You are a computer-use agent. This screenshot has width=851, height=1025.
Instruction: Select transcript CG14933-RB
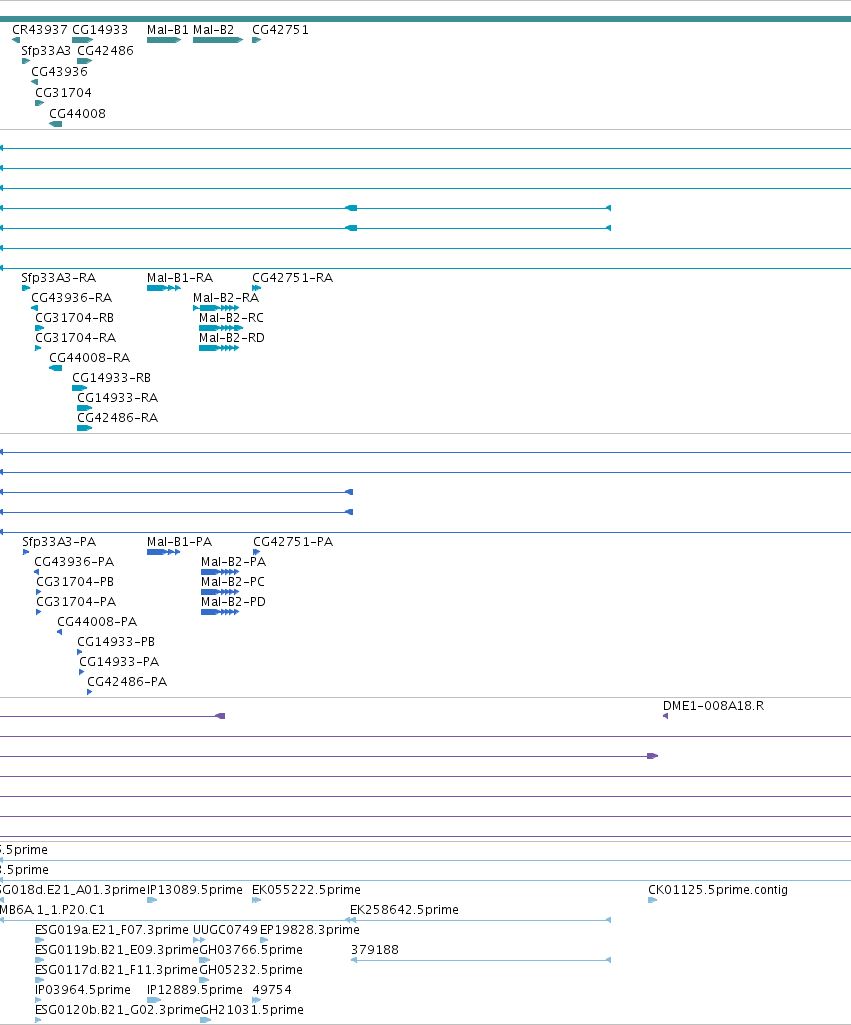click(x=112, y=378)
